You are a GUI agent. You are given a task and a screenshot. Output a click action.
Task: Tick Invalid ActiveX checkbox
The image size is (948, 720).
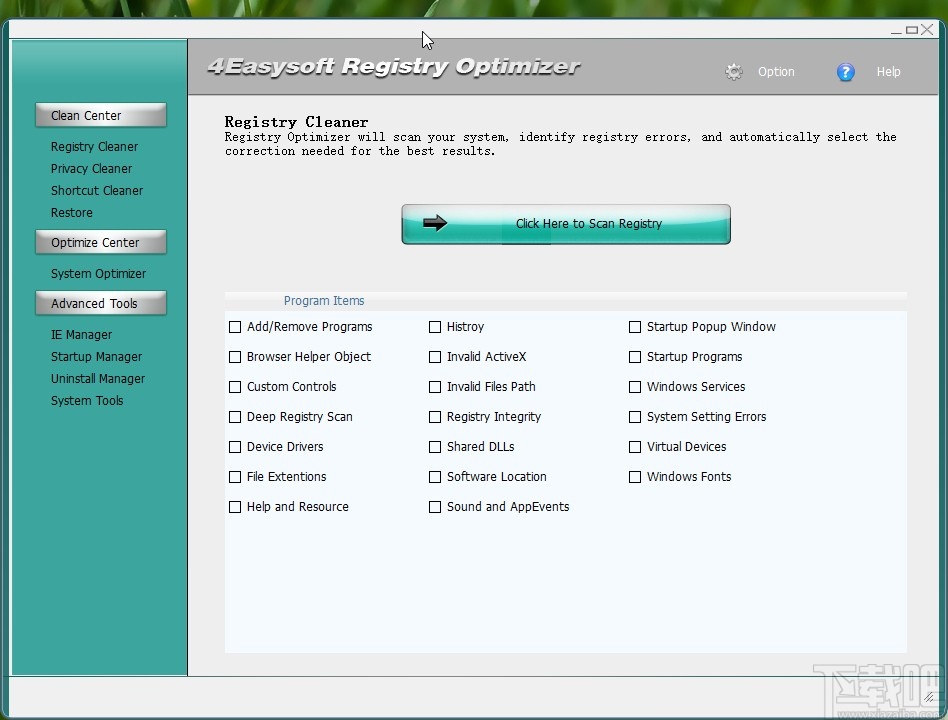pyautogui.click(x=435, y=357)
